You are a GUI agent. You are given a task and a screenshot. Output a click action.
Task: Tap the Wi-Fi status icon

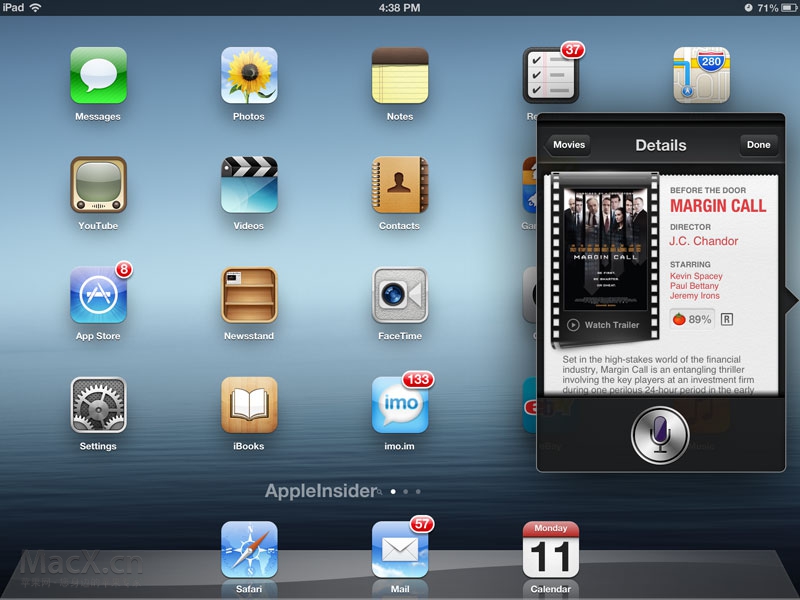tap(35, 7)
